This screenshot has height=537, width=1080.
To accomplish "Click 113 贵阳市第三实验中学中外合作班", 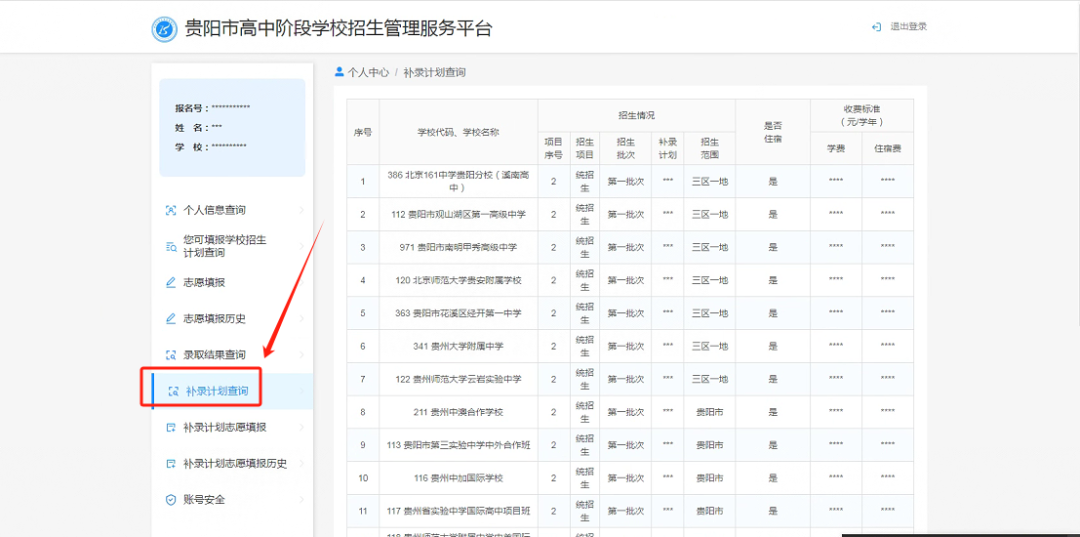I will click(458, 445).
